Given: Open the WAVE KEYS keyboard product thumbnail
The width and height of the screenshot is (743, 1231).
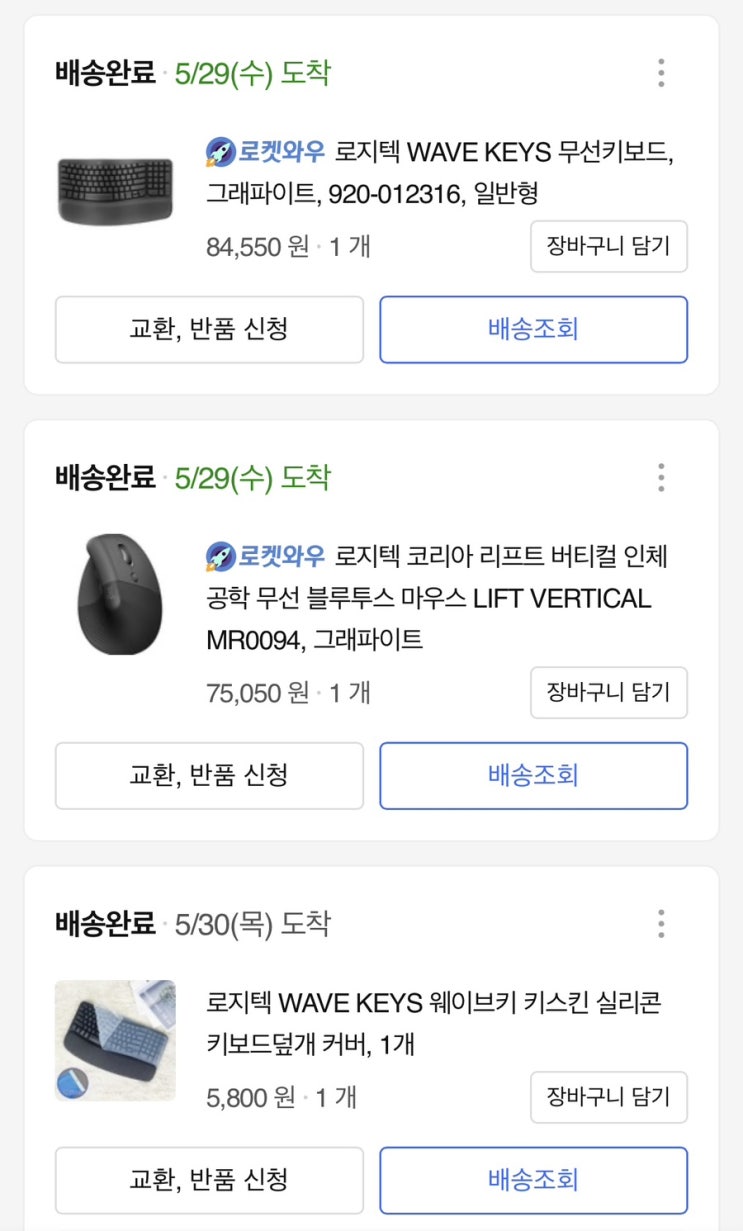Looking at the screenshot, I should point(115,189).
